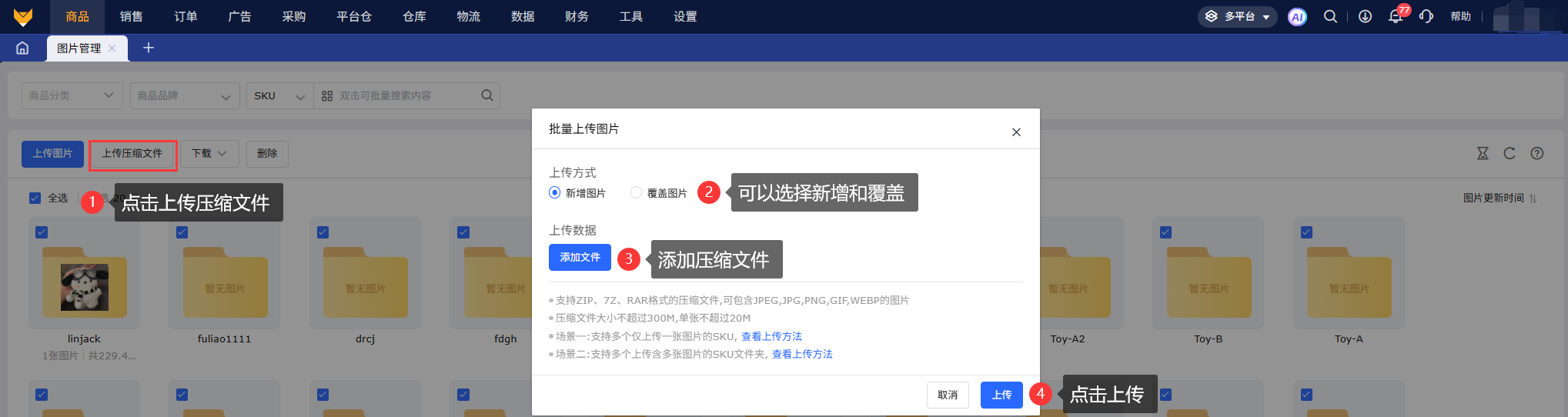This screenshot has width=1568, height=417.
Task: Expand the 商品品牌 dropdown
Action: click(184, 95)
